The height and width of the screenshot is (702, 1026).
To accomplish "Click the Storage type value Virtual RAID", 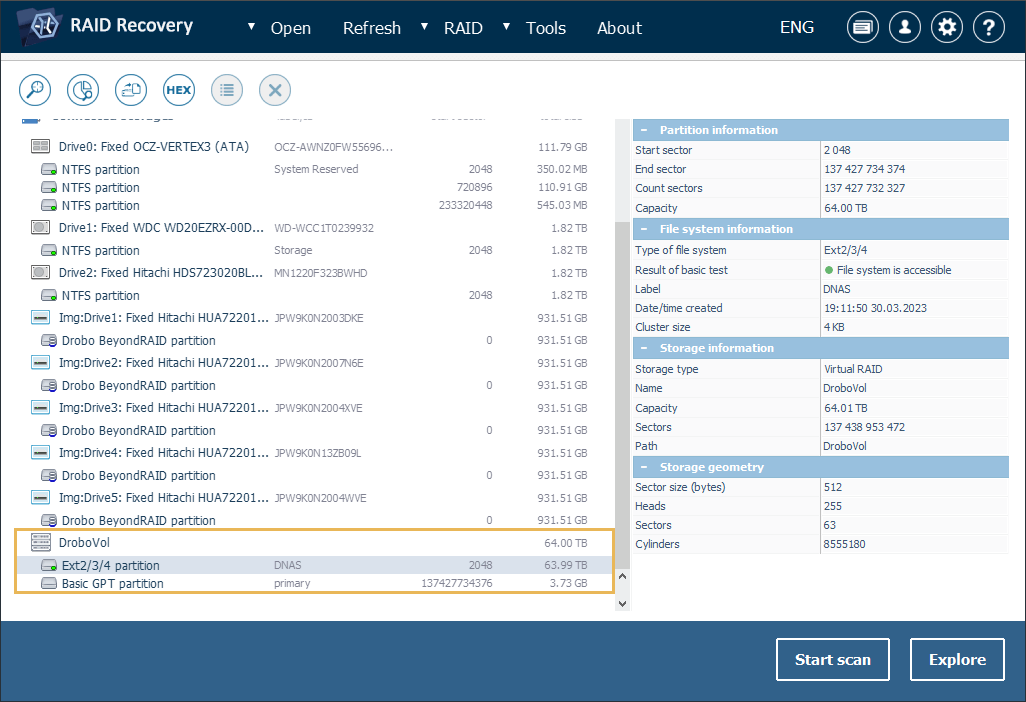I will tap(853, 369).
